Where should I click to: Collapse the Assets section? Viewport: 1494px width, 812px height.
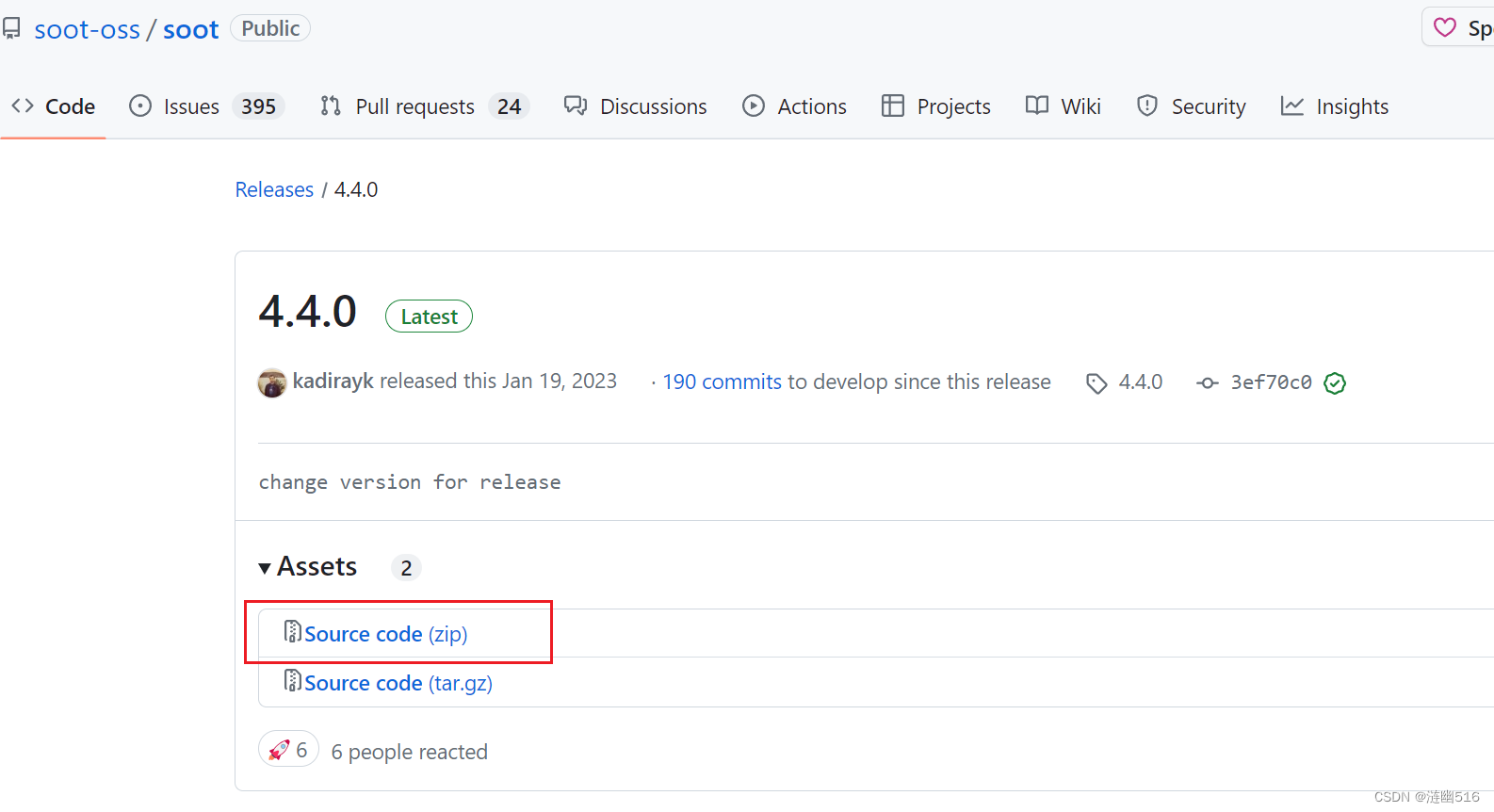(308, 567)
